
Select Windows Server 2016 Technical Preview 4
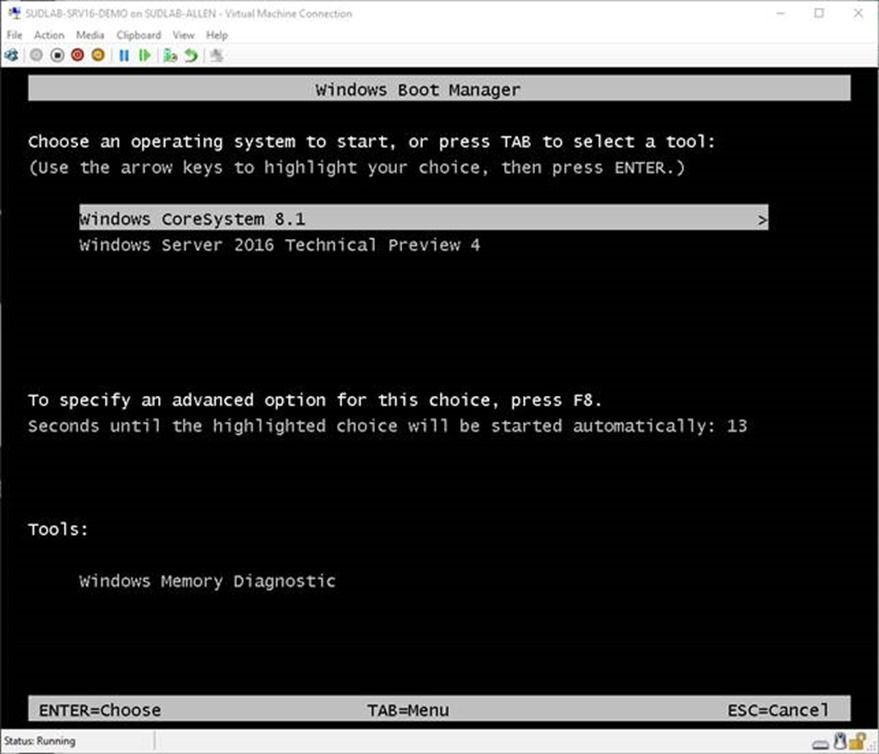[x=280, y=245]
